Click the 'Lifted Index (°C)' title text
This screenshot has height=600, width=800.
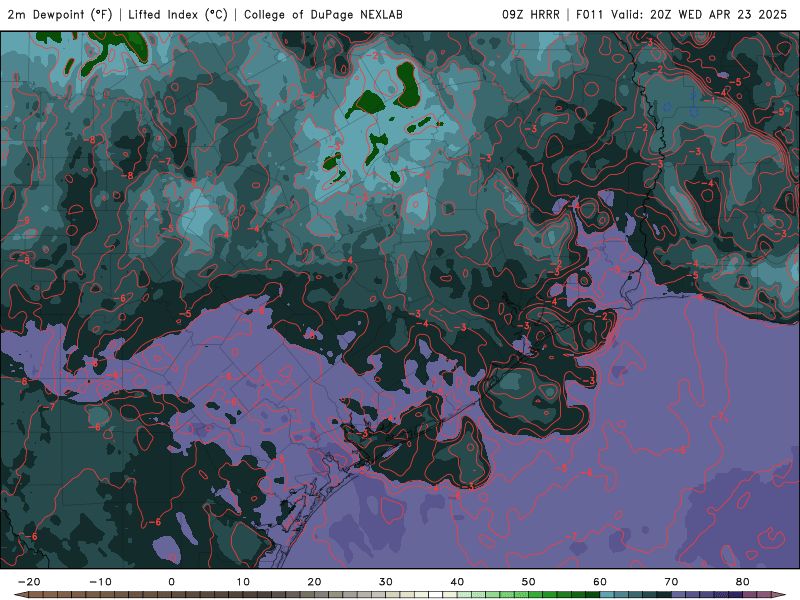[178, 15]
